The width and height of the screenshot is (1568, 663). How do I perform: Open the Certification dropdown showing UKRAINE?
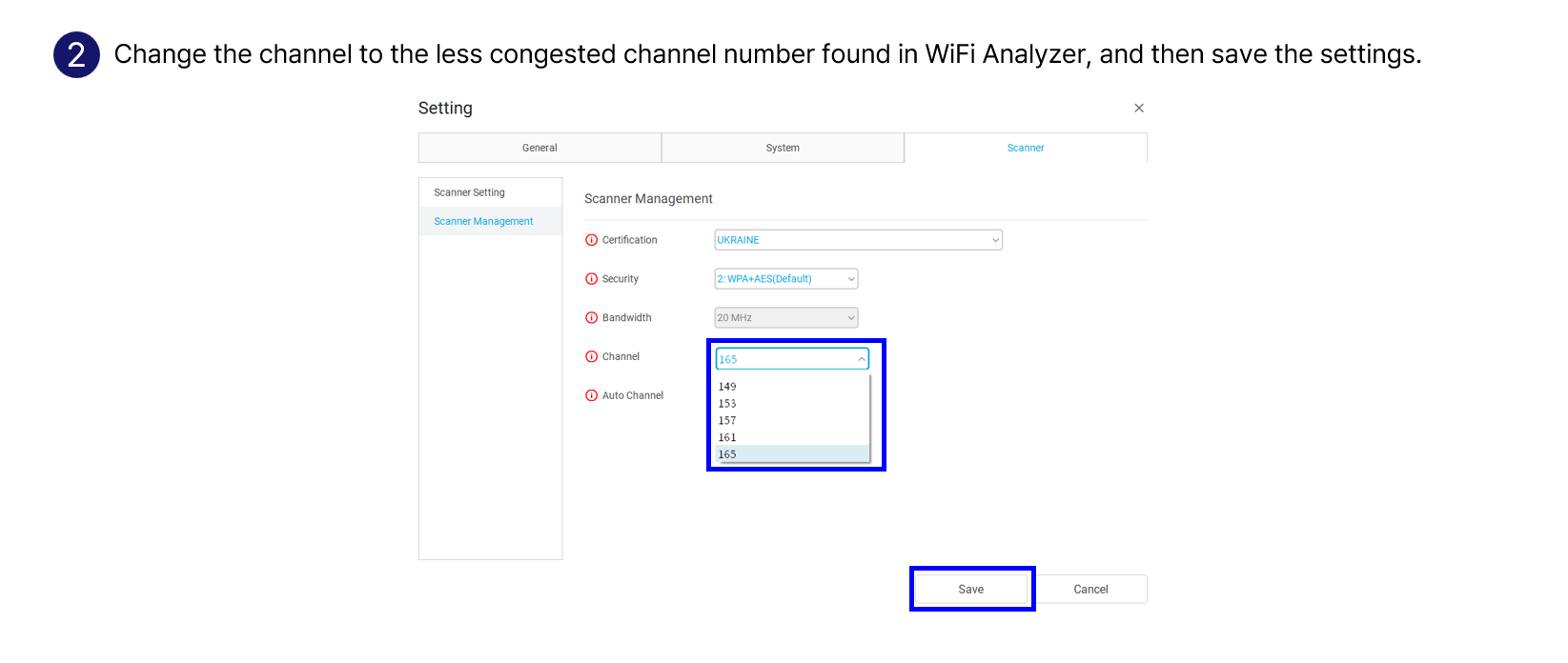coord(858,240)
